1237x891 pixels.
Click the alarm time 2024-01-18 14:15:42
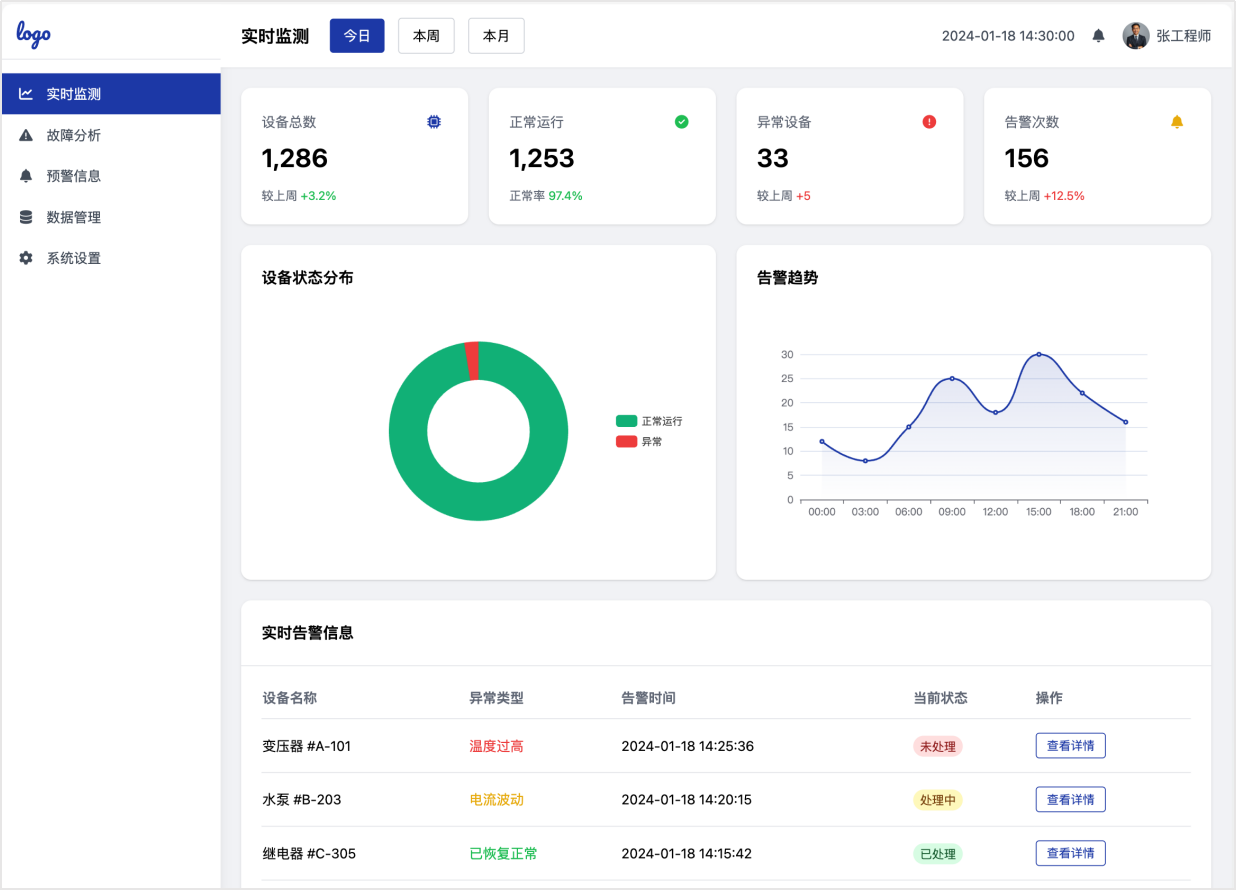point(687,855)
